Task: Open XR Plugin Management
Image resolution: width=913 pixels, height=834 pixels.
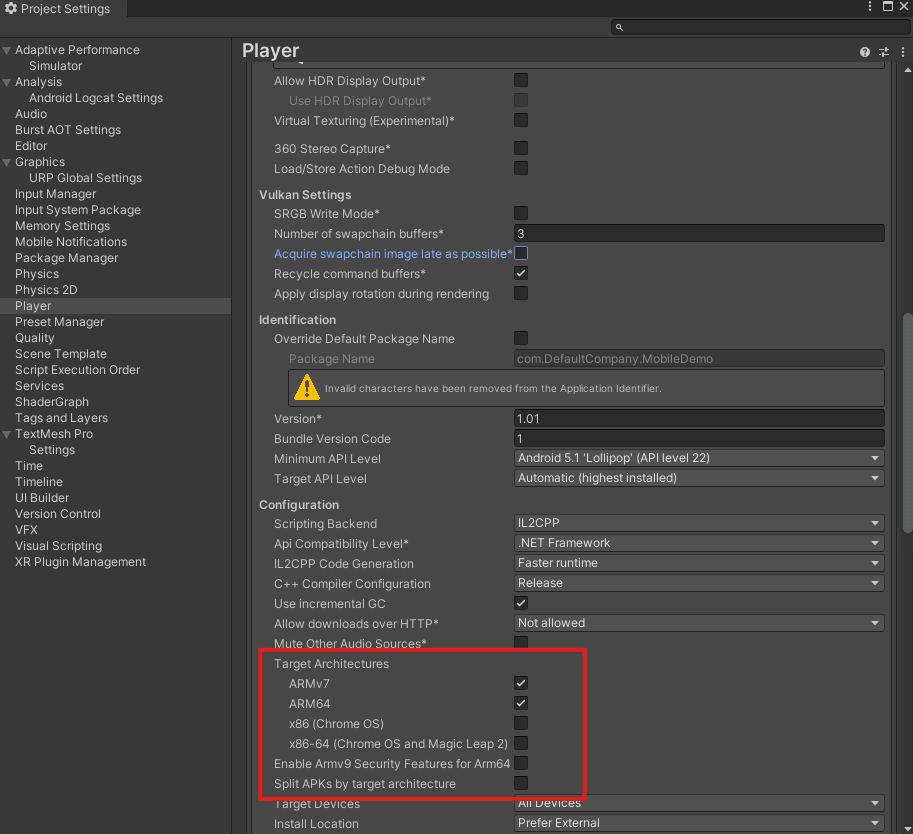Action: coord(80,563)
